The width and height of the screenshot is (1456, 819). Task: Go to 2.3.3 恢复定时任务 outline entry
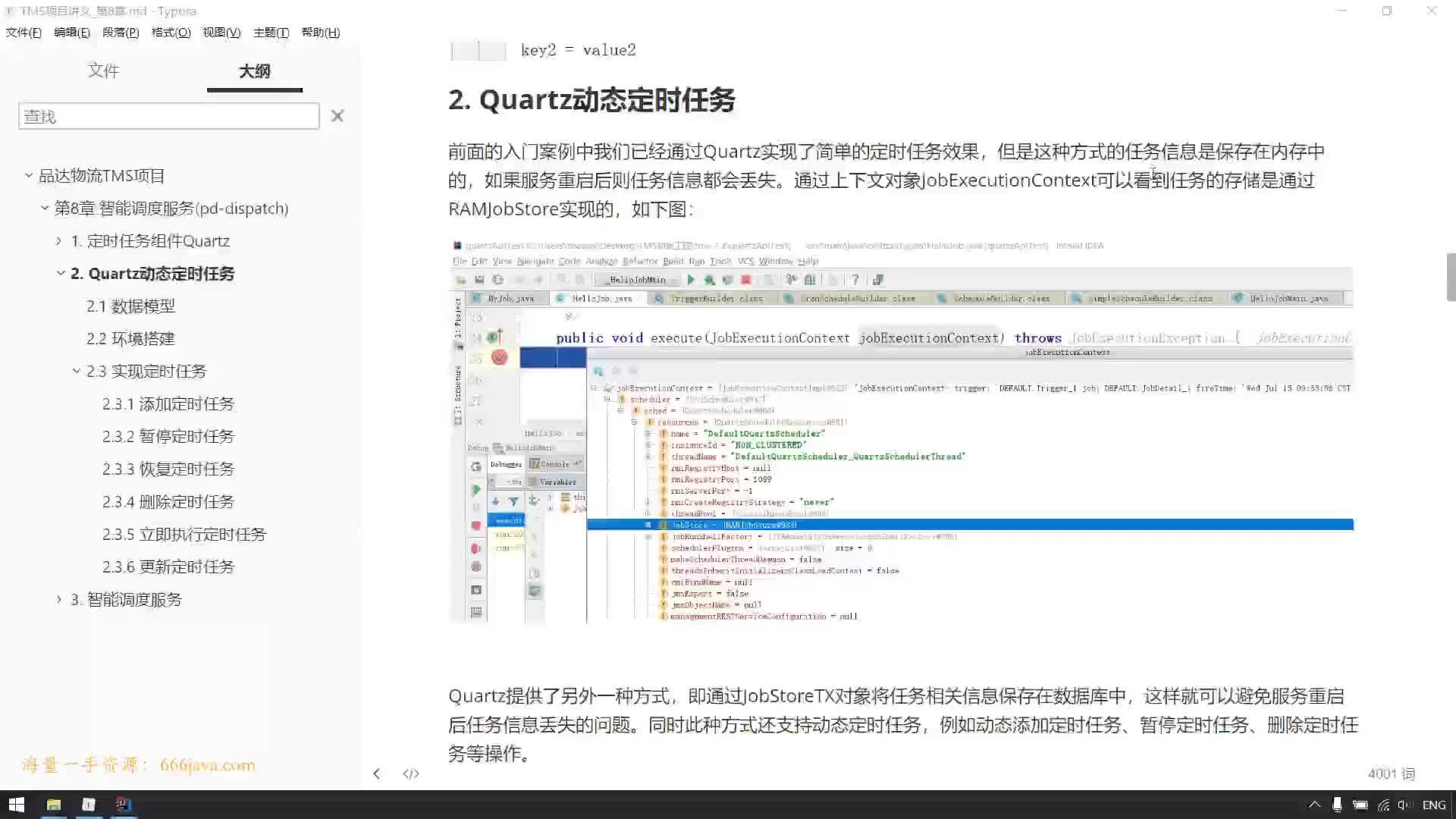(168, 469)
